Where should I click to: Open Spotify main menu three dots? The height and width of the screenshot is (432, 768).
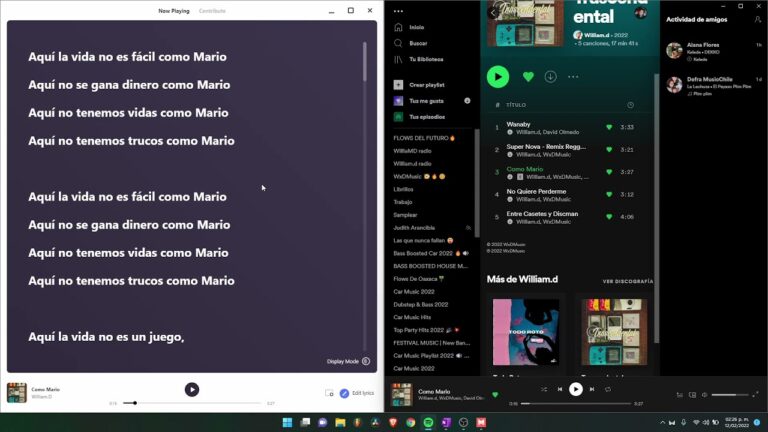[398, 11]
